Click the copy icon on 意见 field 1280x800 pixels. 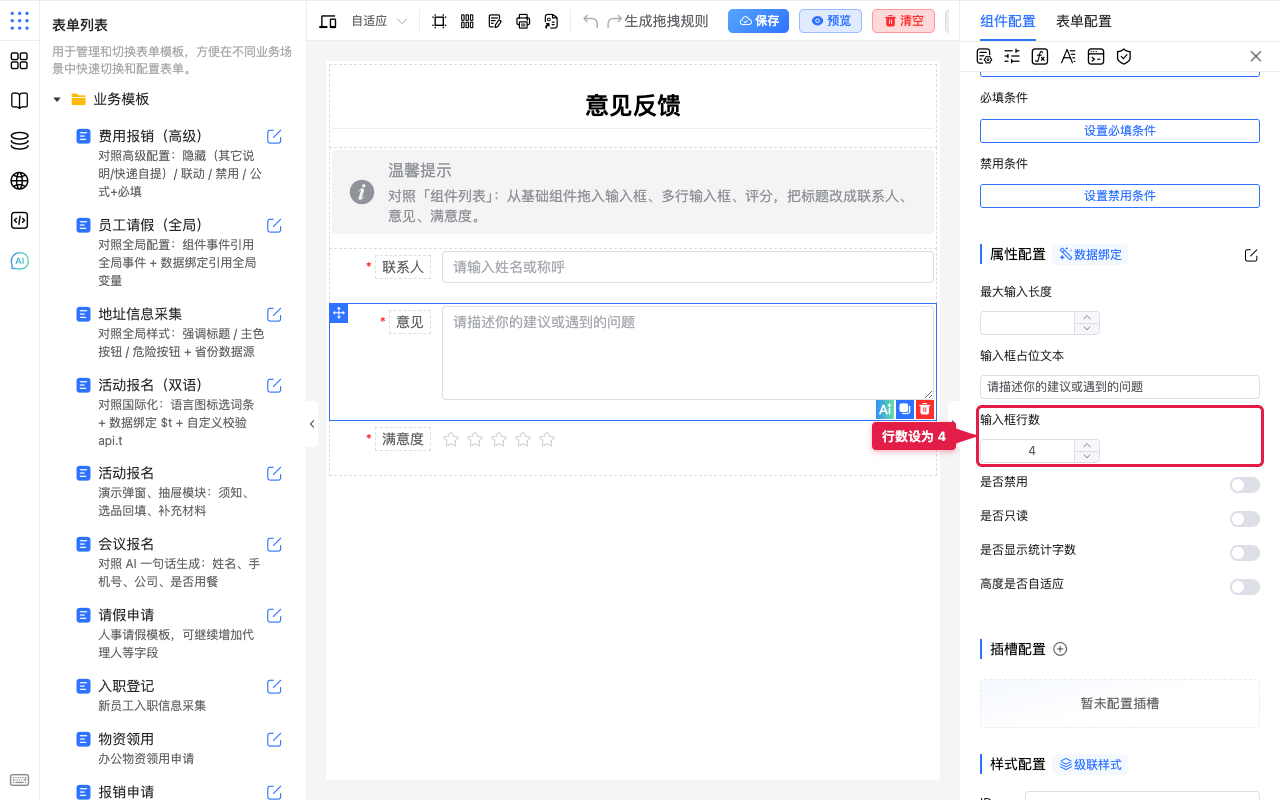coord(905,409)
